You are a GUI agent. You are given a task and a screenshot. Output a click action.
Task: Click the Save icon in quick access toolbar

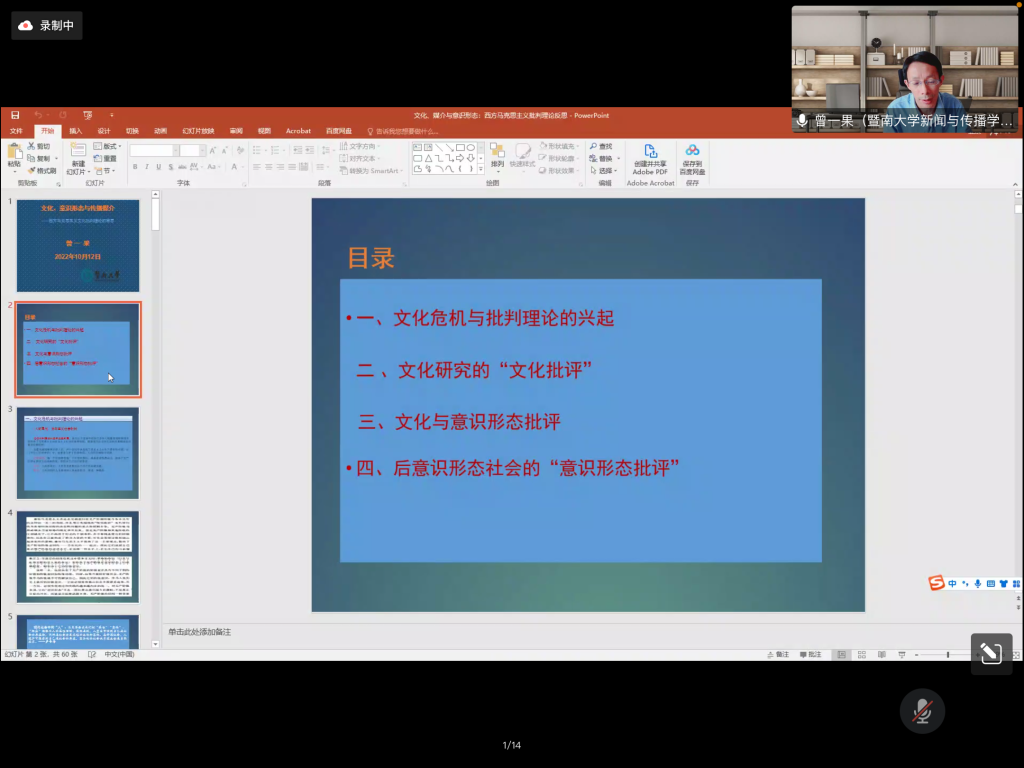(x=15, y=115)
